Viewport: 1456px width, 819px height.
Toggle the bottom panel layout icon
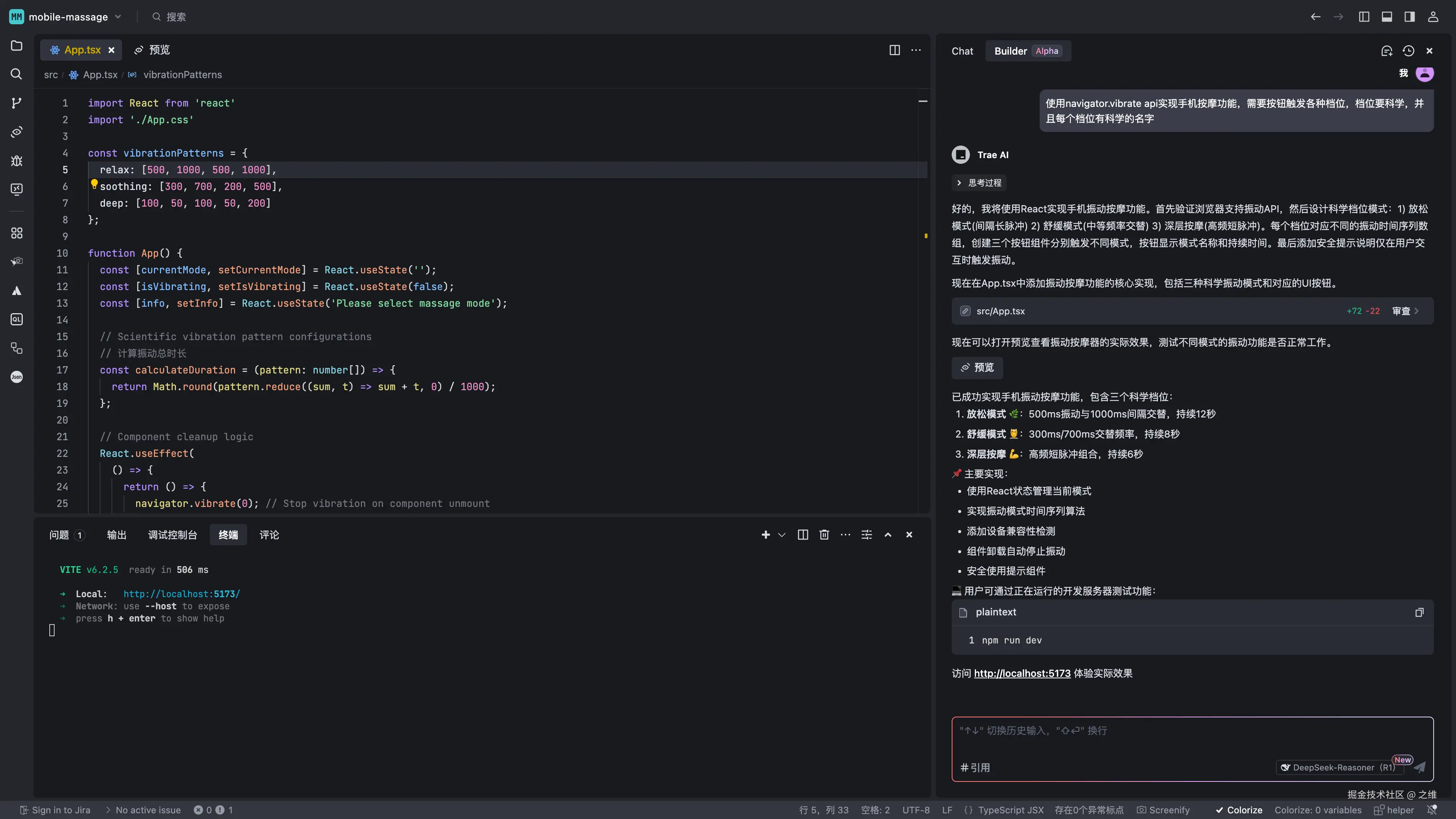tap(1387, 17)
